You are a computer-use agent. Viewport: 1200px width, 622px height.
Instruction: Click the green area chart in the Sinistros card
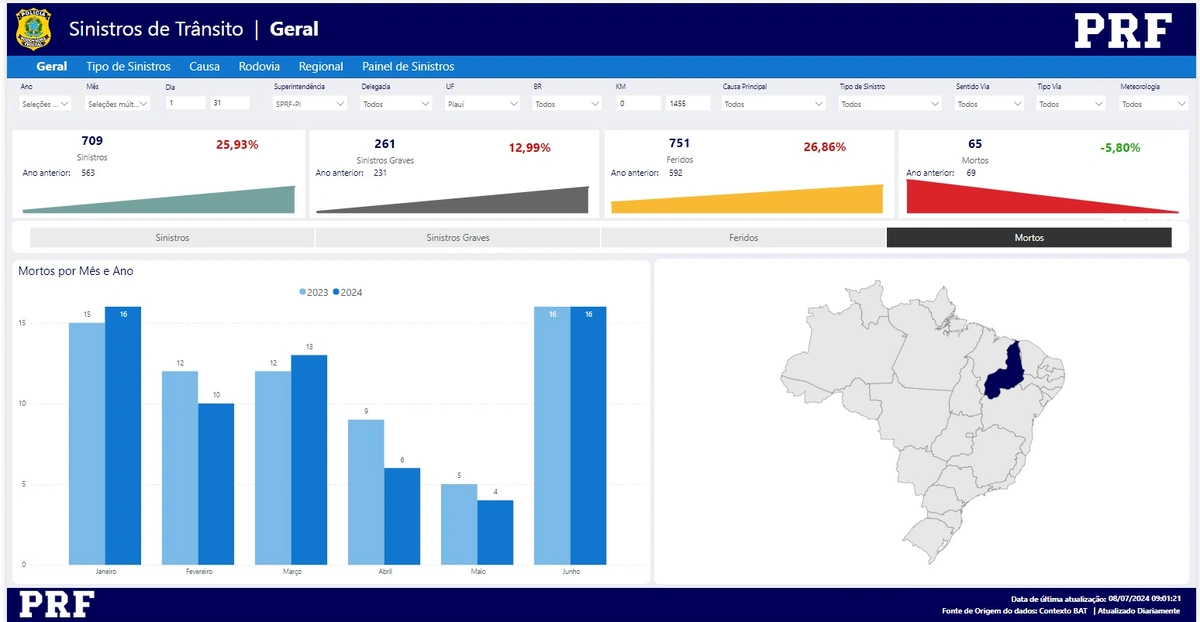pyautogui.click(x=200, y=203)
